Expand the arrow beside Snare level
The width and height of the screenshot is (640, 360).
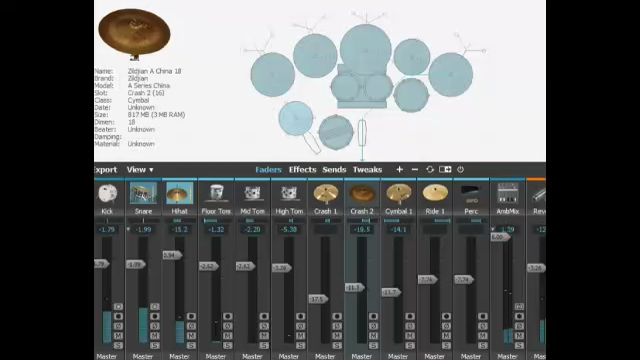[129, 229]
